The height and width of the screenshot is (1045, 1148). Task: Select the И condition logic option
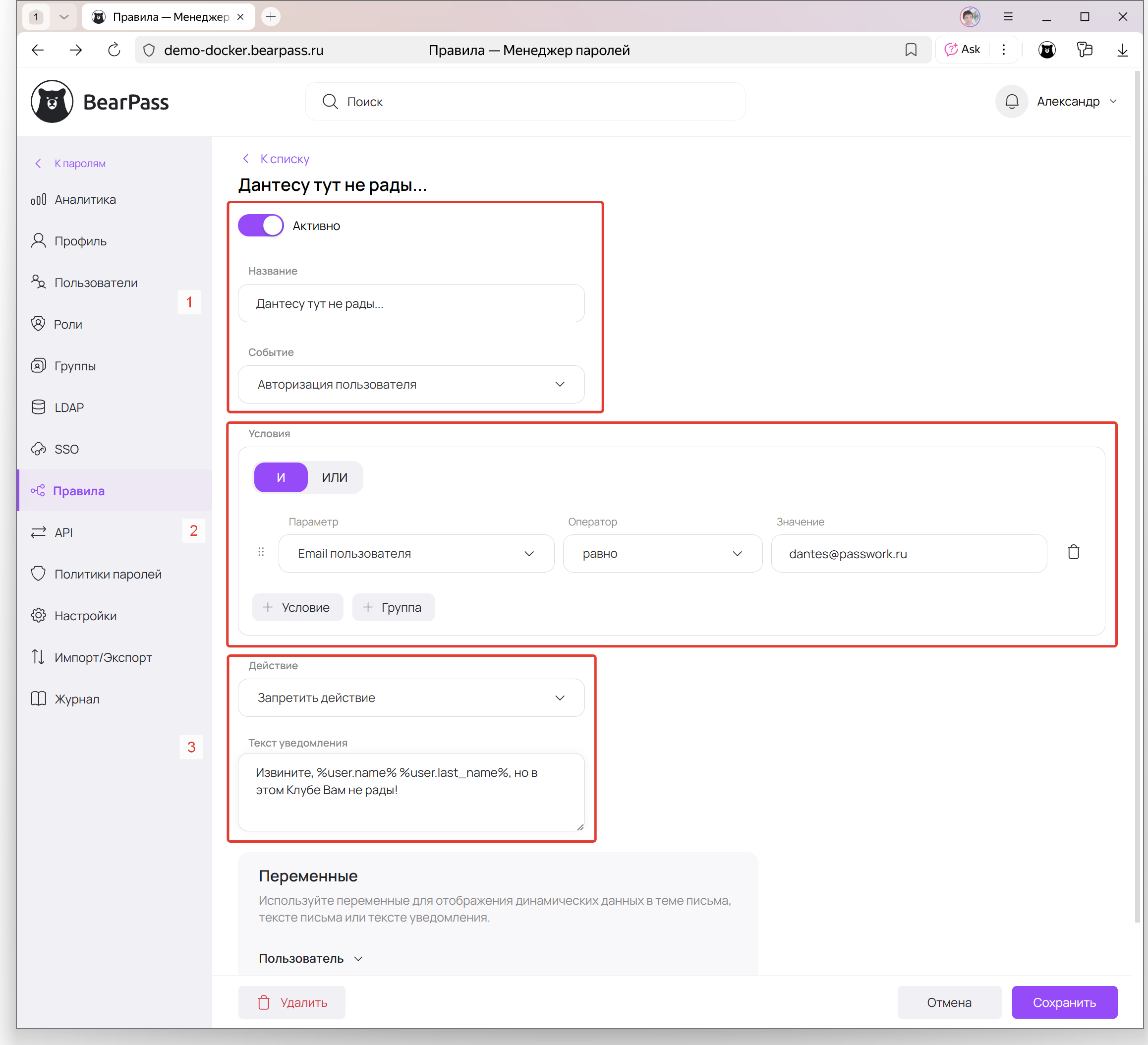click(281, 477)
